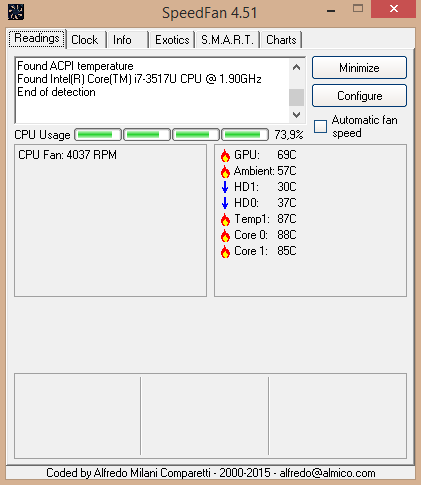Viewport: 421px width, 485px height.
Task: Open the S.M.A.R.T. tab
Action: 227,40
